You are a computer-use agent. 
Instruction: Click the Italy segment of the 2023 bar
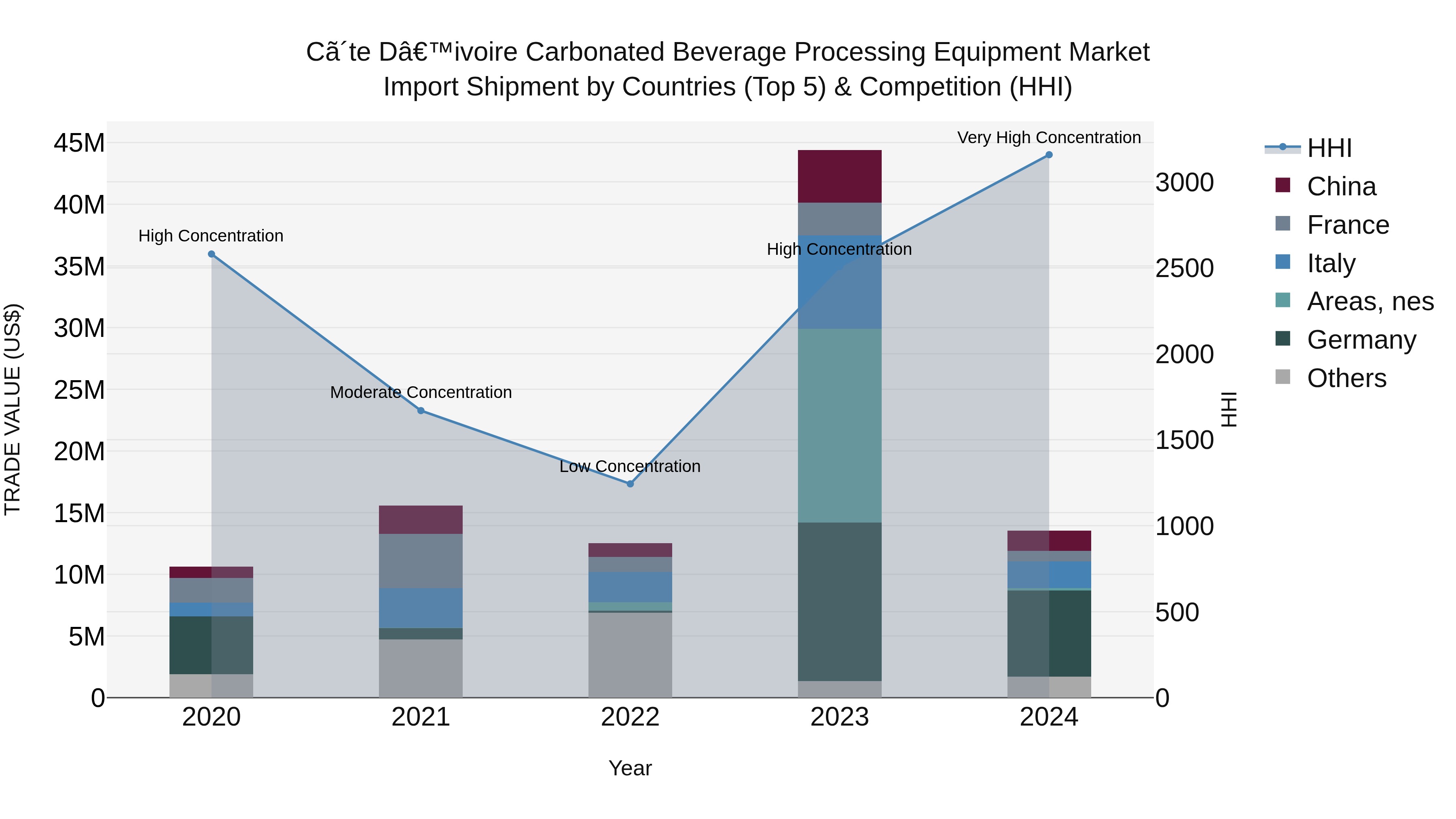[839, 282]
